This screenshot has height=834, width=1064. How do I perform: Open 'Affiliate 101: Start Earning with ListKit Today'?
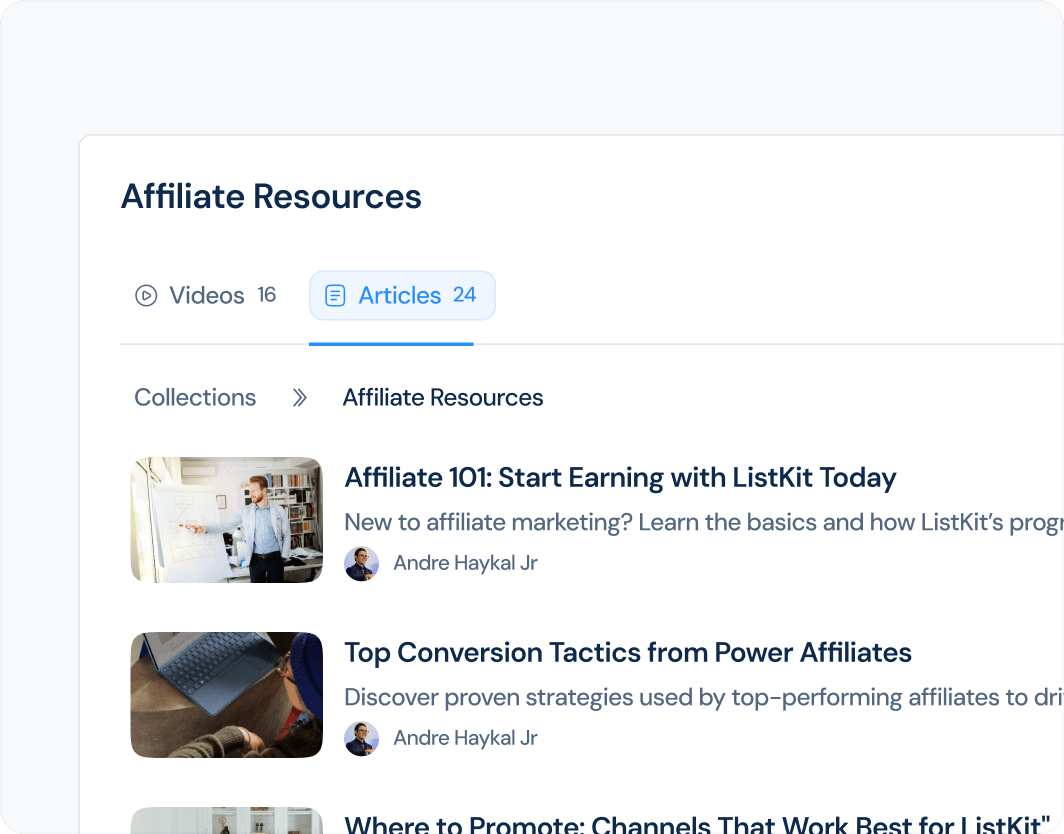(x=620, y=478)
